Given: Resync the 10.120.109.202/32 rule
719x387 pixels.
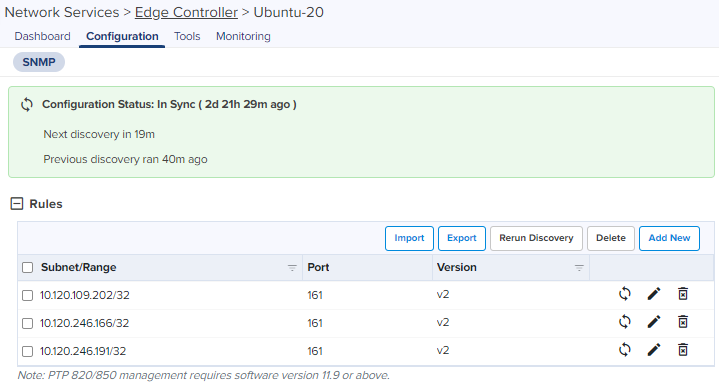Looking at the screenshot, I should (625, 294).
